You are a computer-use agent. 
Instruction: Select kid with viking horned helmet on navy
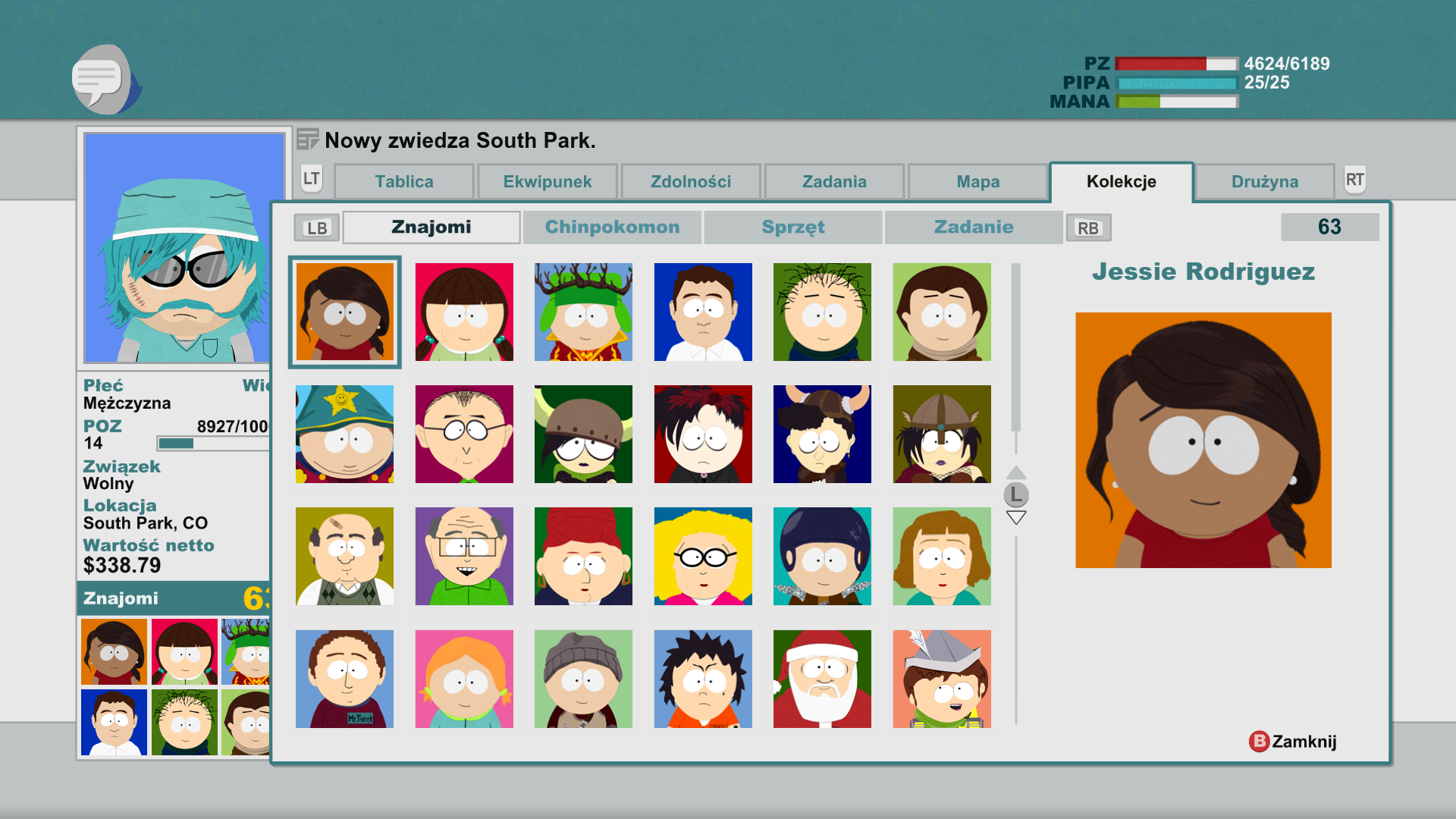pos(822,434)
